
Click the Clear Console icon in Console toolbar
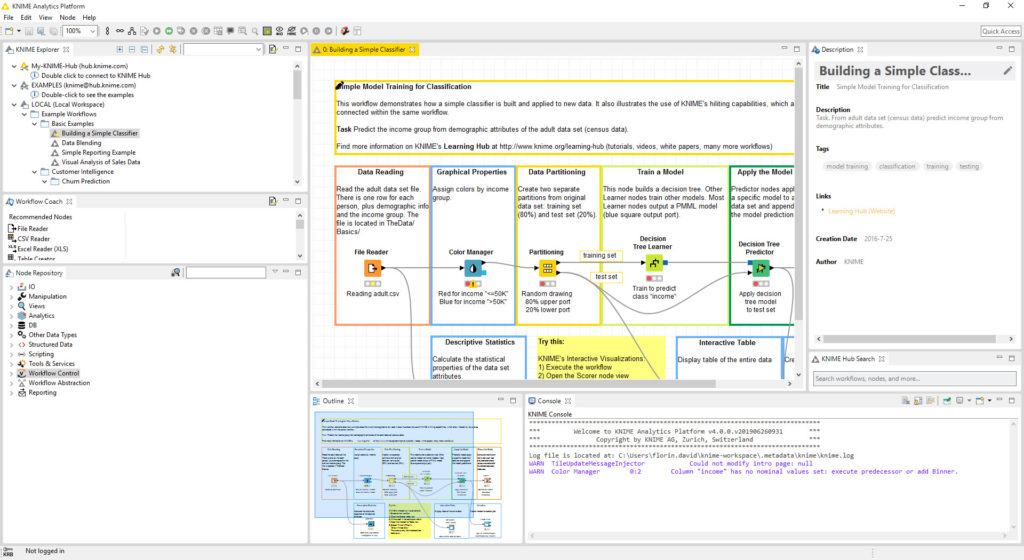pyautogui.click(x=906, y=401)
